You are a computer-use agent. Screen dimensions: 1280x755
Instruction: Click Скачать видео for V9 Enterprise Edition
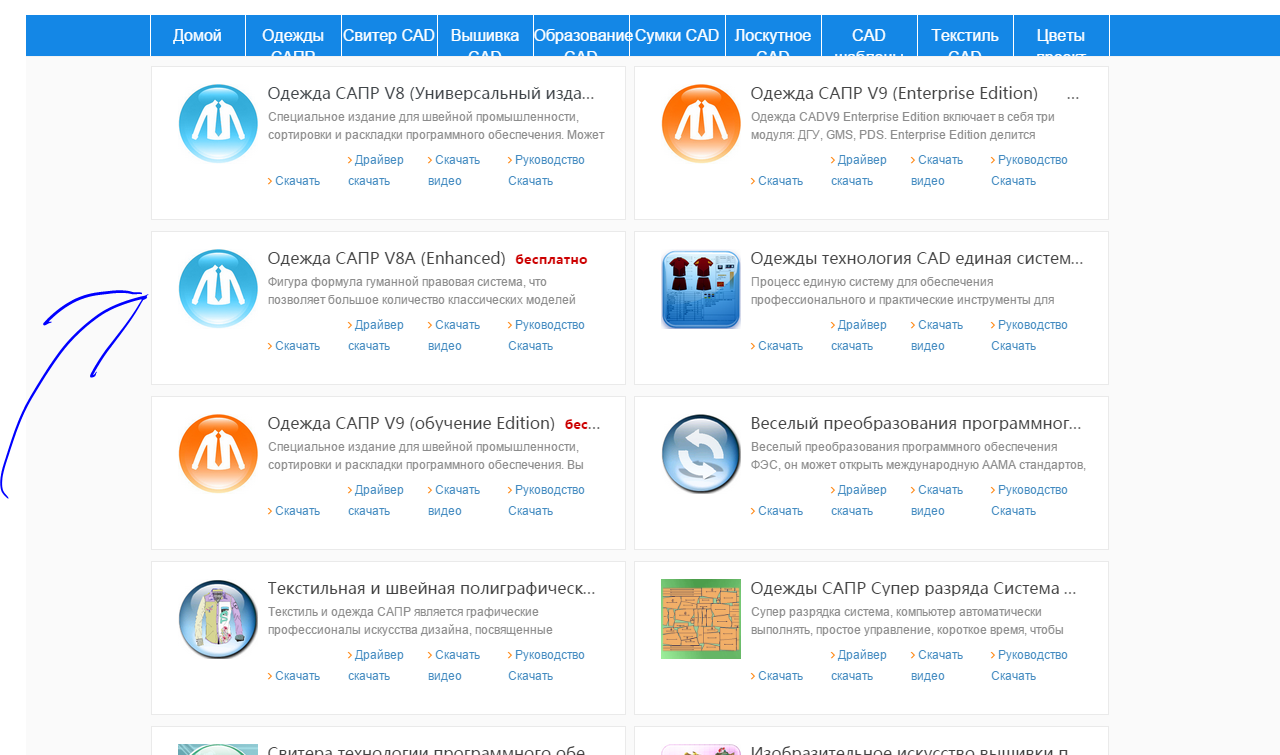tap(937, 170)
